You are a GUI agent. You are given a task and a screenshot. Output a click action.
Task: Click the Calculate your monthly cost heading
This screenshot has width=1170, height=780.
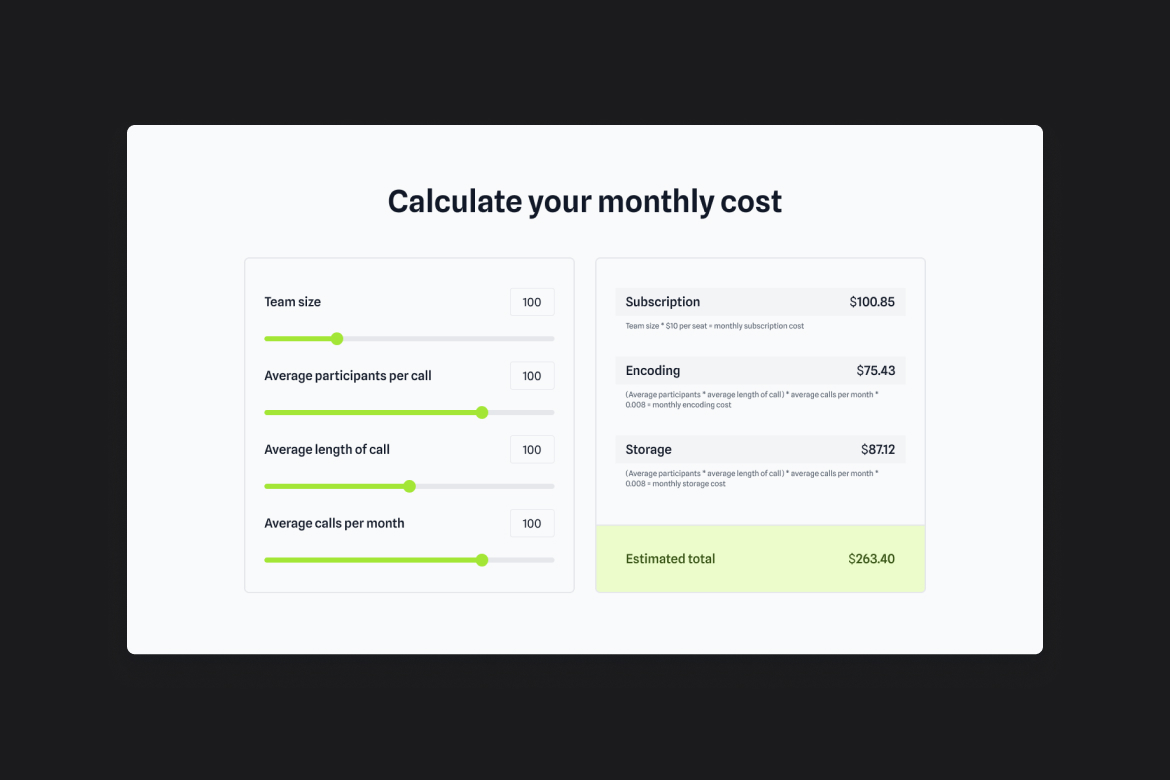click(x=584, y=201)
